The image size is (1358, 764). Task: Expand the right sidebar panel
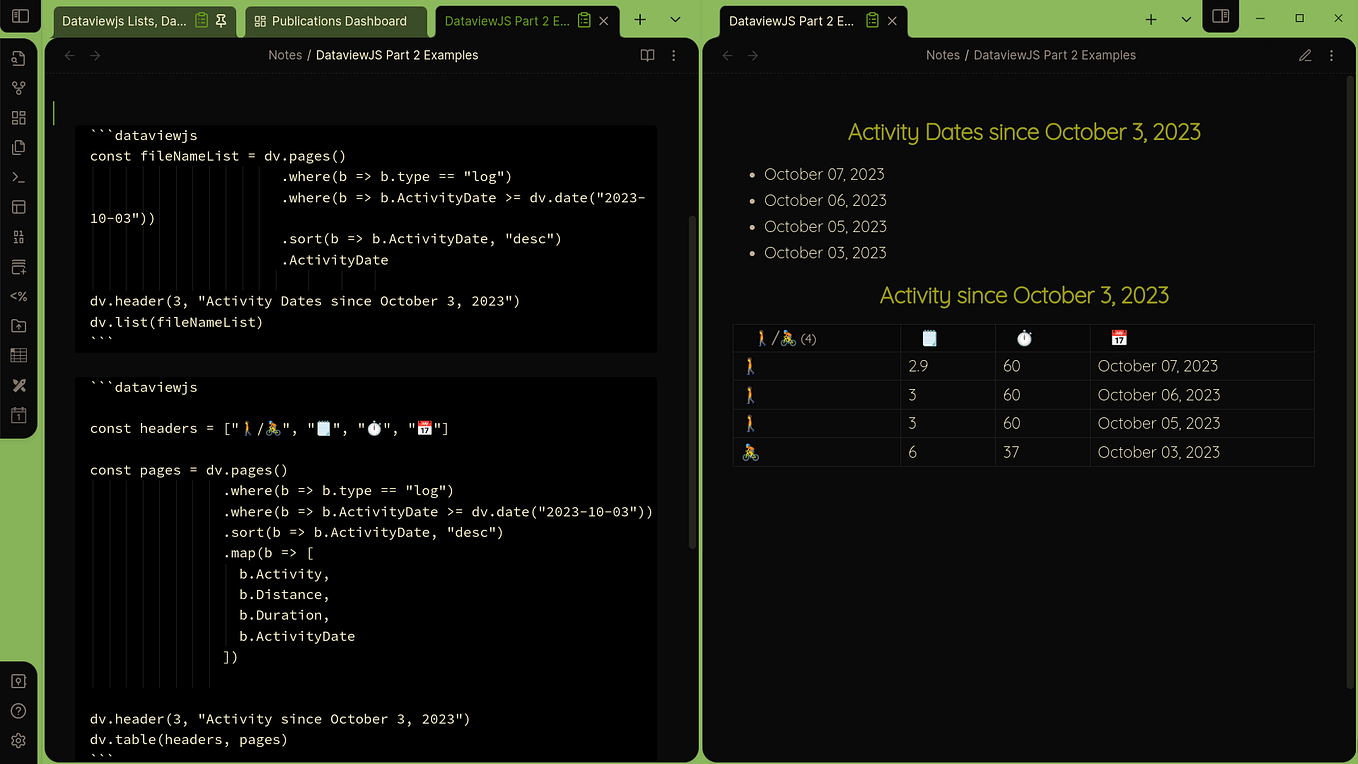(1220, 17)
